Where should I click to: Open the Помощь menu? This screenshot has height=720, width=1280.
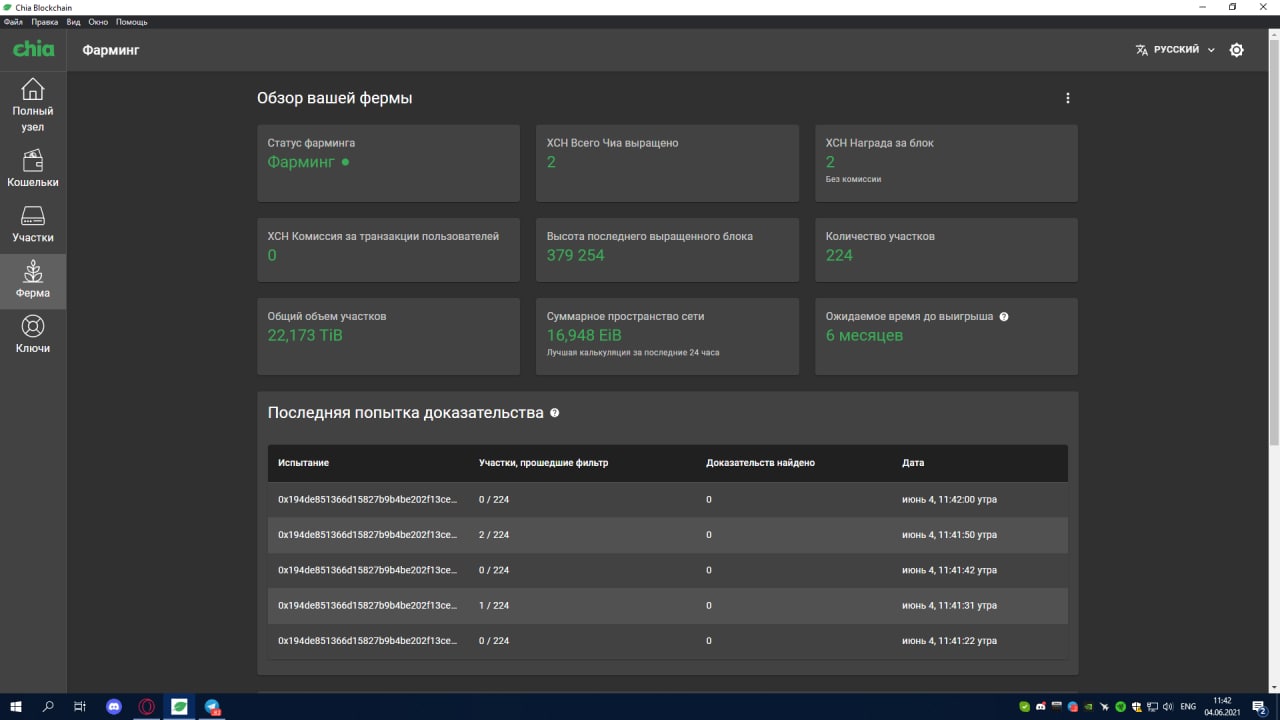[x=131, y=21]
